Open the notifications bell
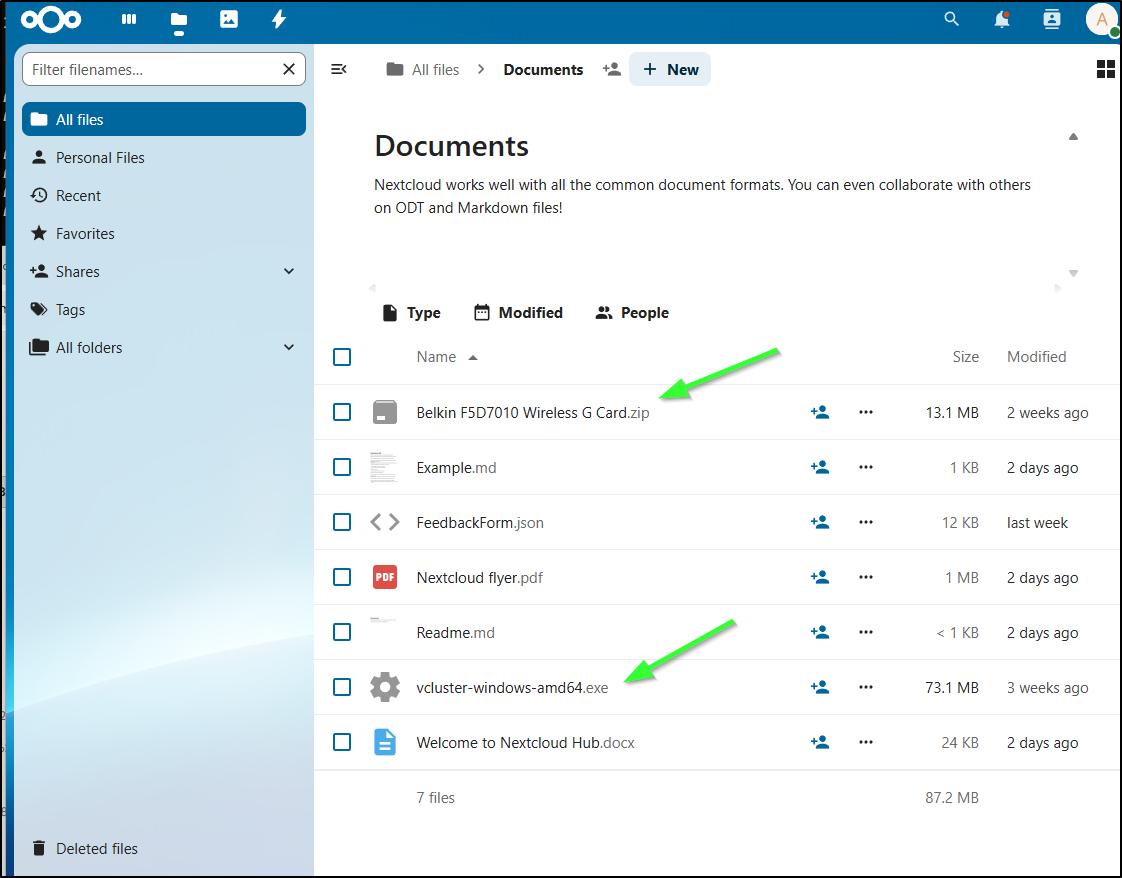The width and height of the screenshot is (1122, 878). pyautogui.click(x=1002, y=19)
